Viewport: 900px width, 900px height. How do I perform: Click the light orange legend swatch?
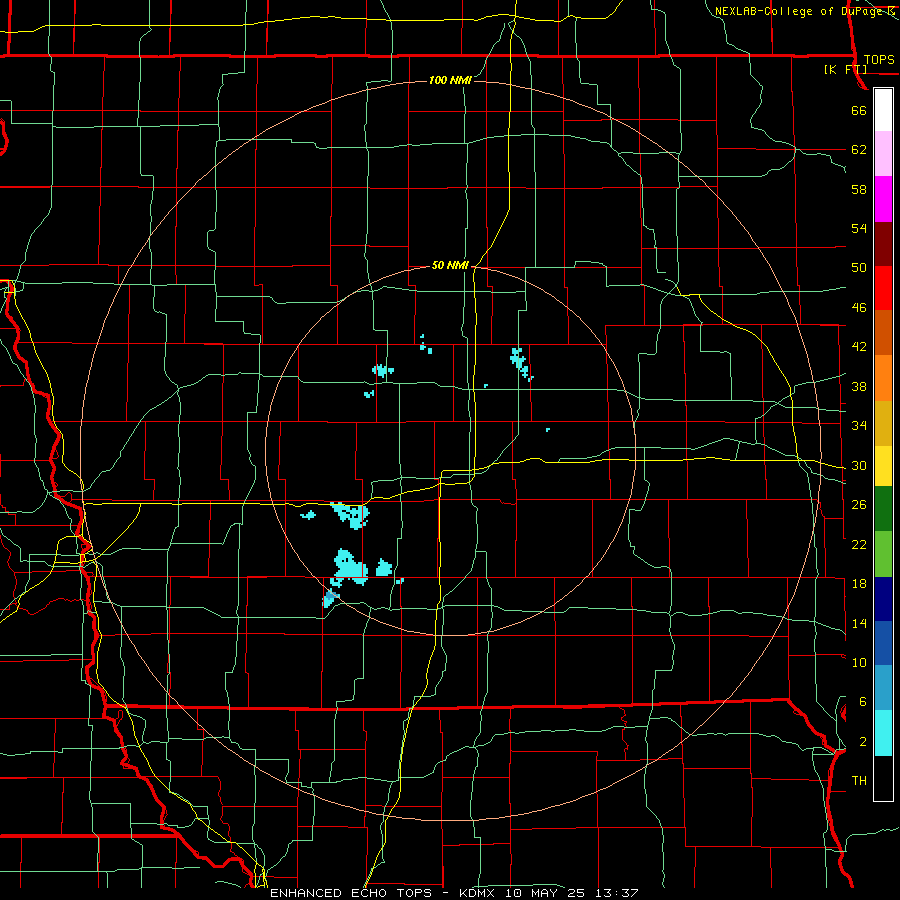pos(883,378)
